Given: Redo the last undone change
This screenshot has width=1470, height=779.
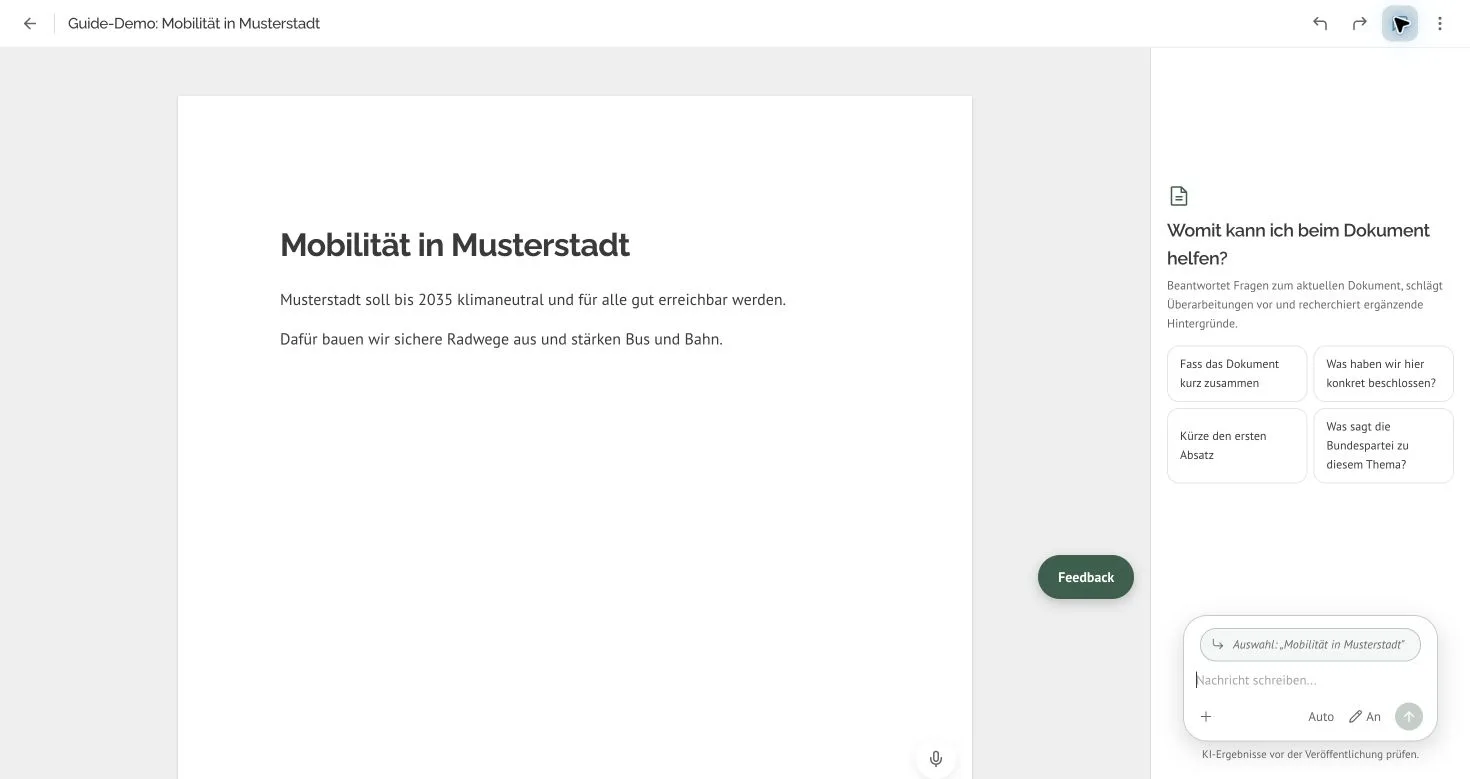Looking at the screenshot, I should (1360, 23).
